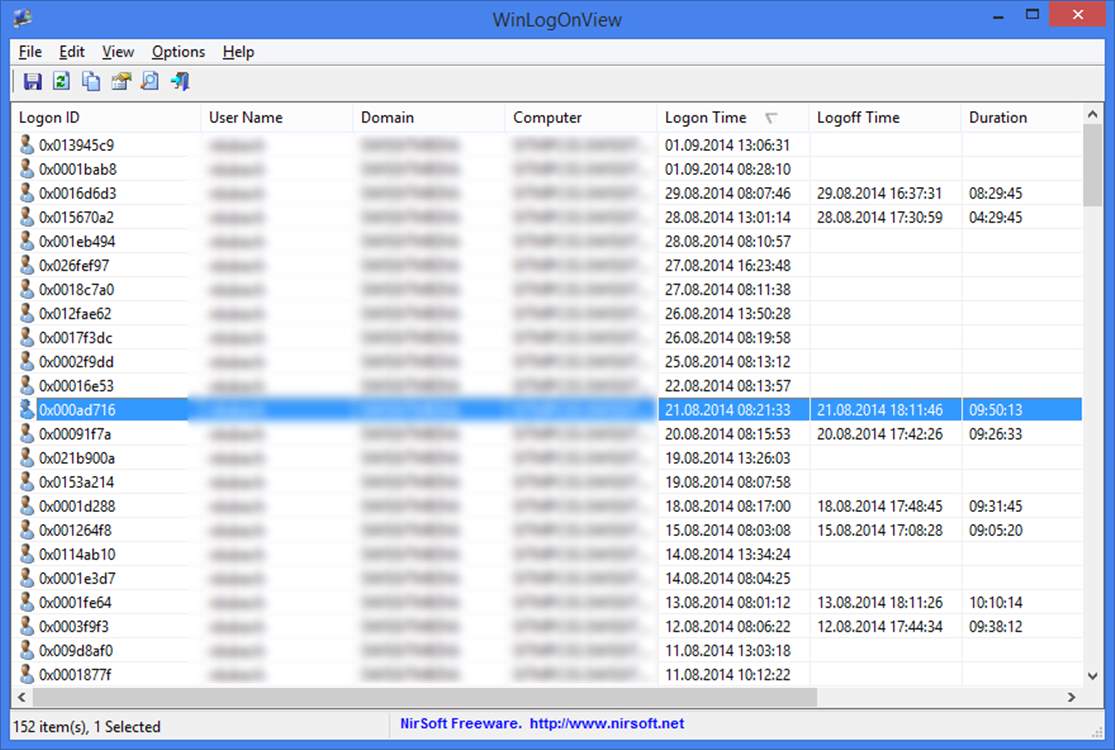Sort by the Duration column header
Viewport: 1115px width, 750px height.
coord(1022,117)
